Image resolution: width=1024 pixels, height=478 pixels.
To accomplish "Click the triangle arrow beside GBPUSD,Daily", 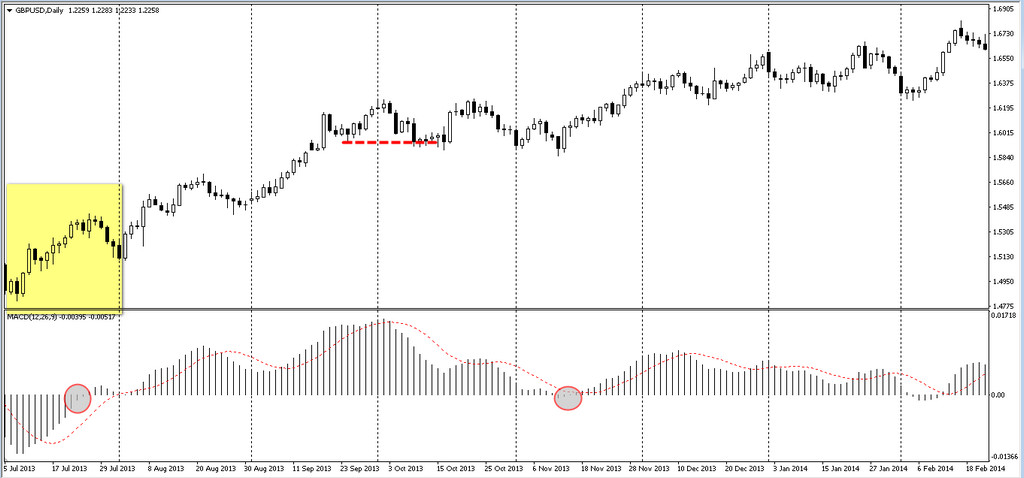I will tap(7, 10).
